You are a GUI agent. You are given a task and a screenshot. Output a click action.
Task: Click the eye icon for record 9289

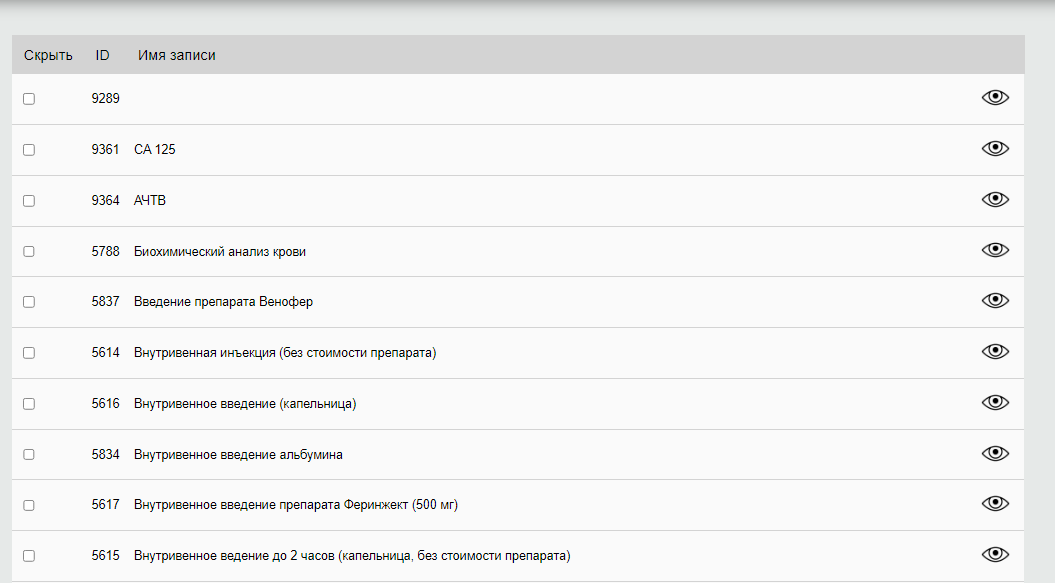[x=995, y=97]
